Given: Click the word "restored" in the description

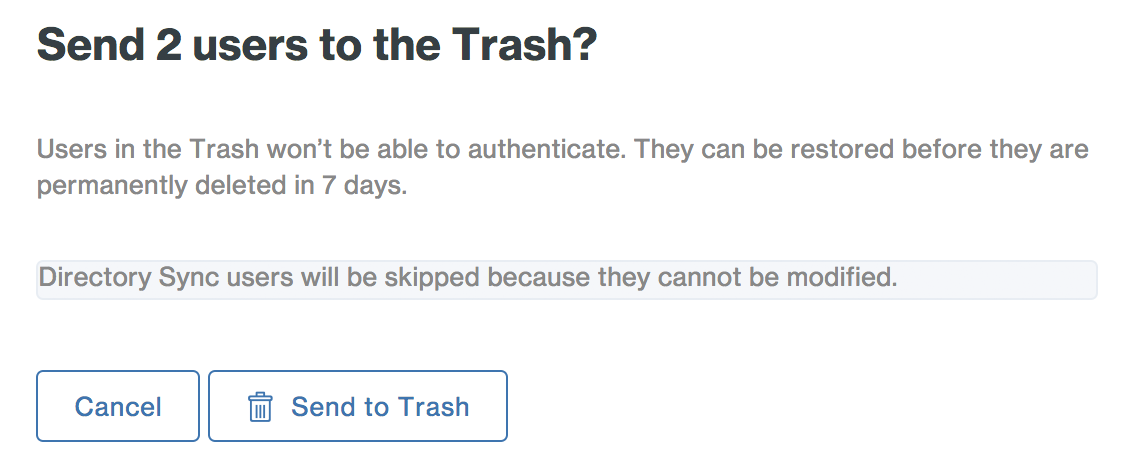Looking at the screenshot, I should pos(845,151).
